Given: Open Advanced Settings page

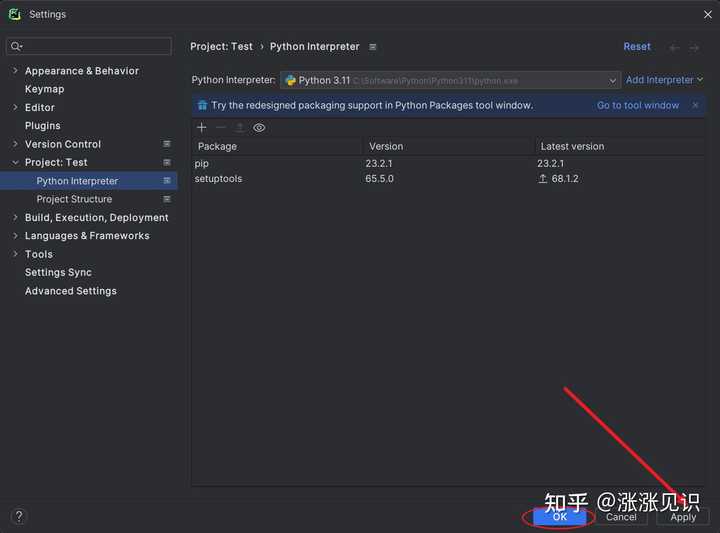Looking at the screenshot, I should tap(71, 291).
